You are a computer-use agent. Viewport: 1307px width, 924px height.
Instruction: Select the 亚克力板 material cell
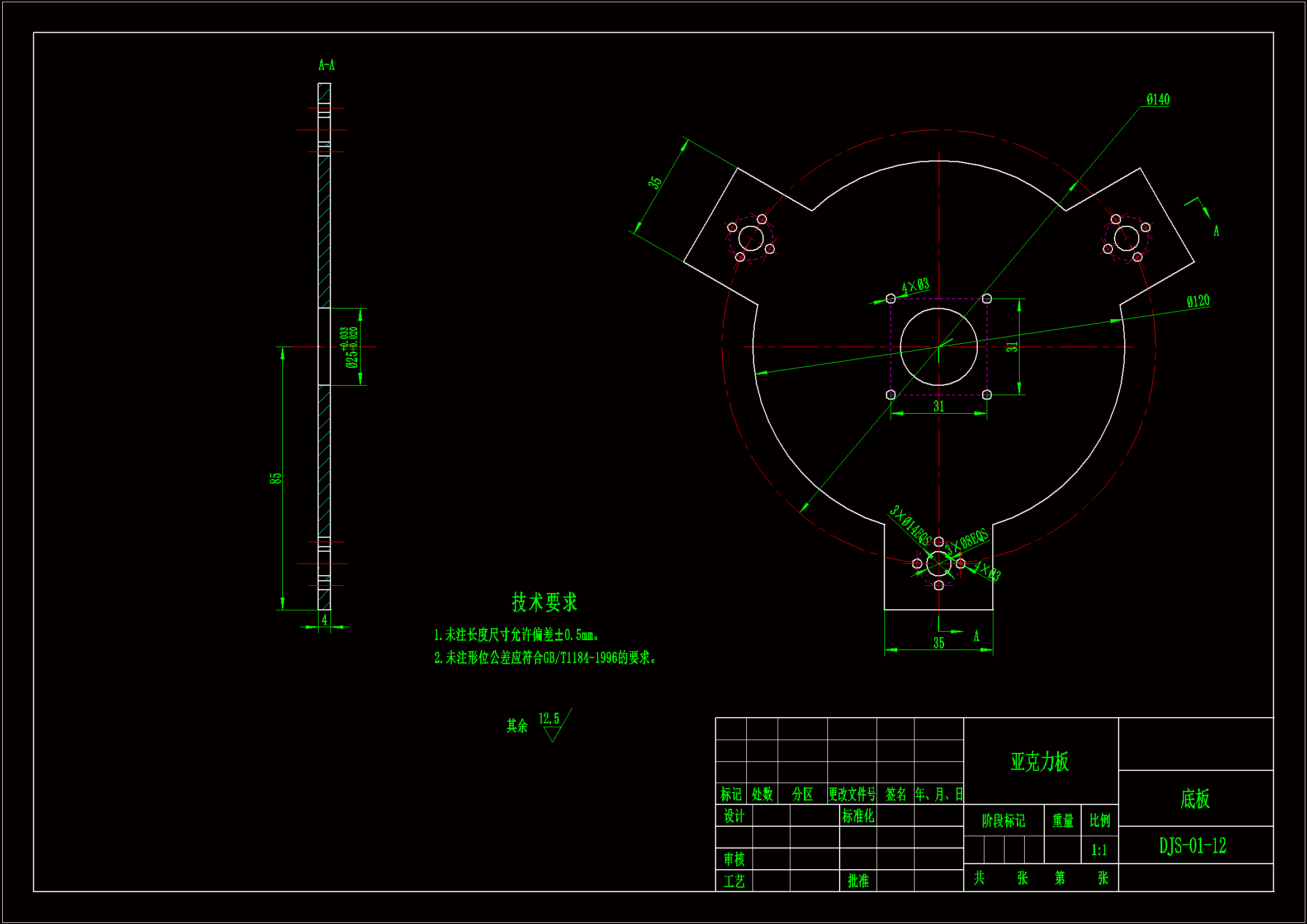(1039, 762)
